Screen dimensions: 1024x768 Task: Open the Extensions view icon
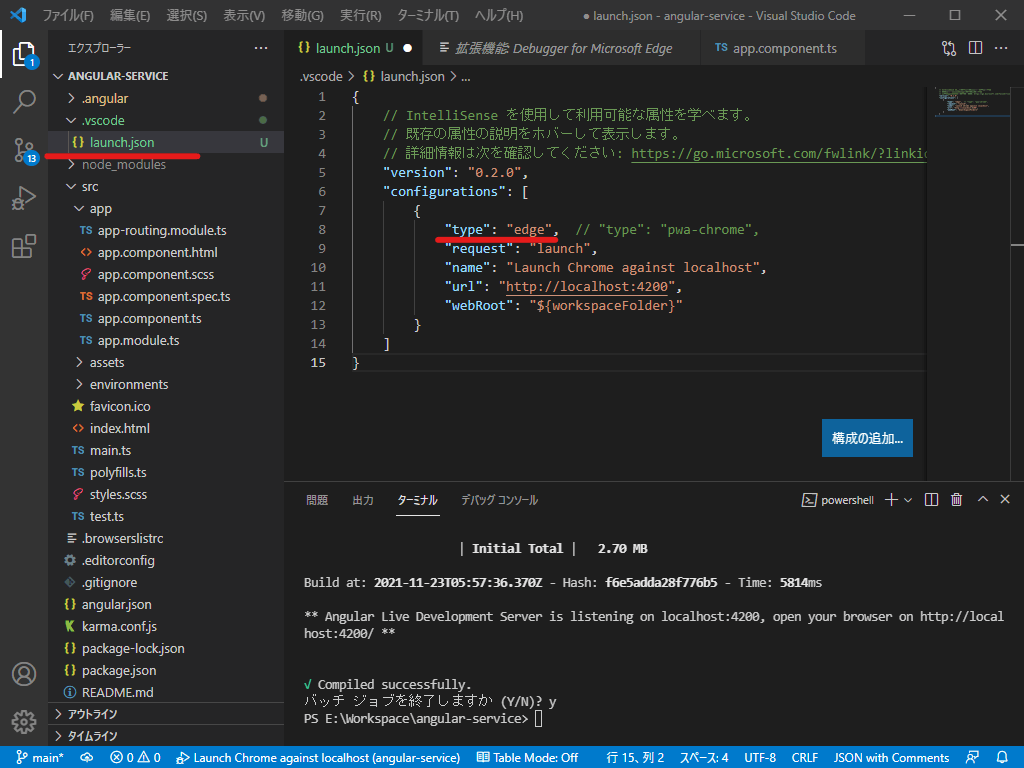pos(24,246)
